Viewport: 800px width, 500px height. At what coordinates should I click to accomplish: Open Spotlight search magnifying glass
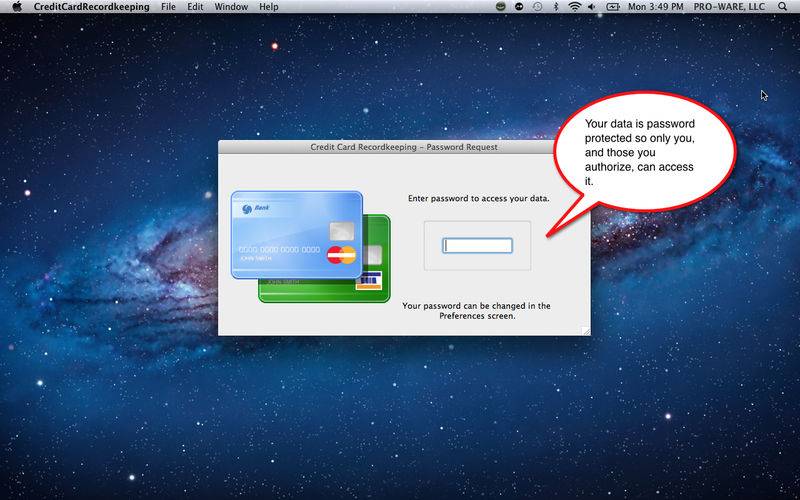coord(783,7)
